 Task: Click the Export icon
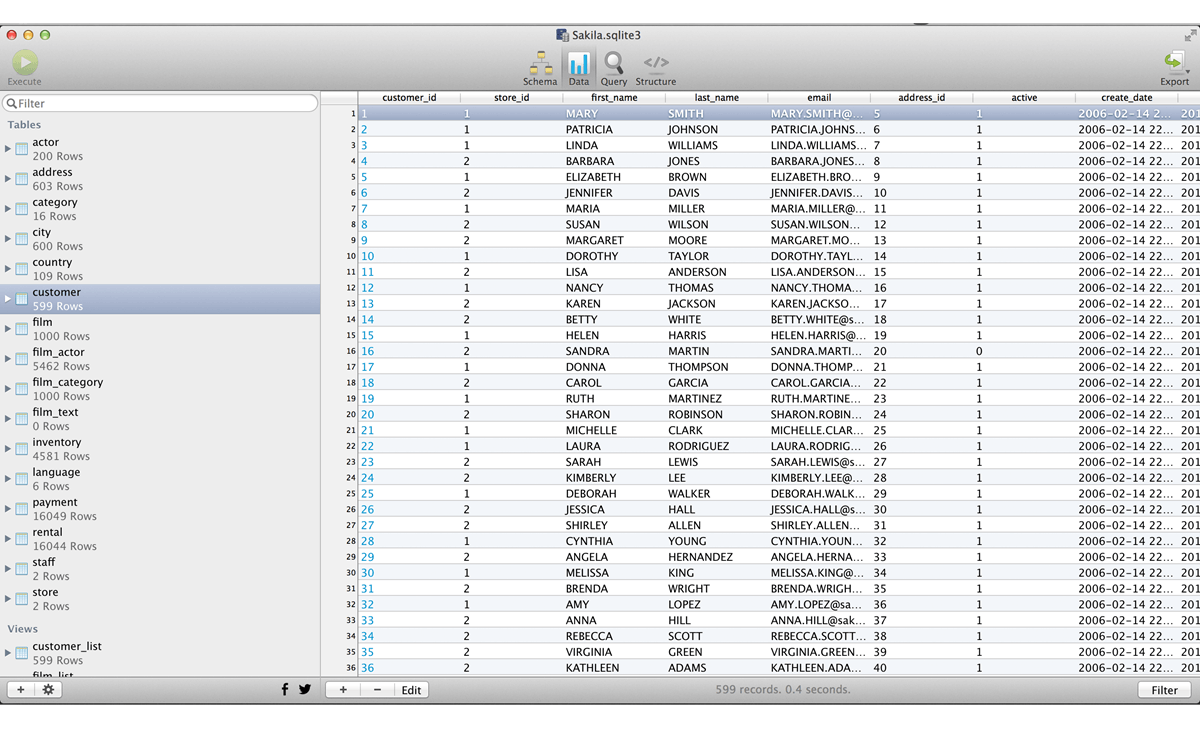click(1174, 62)
